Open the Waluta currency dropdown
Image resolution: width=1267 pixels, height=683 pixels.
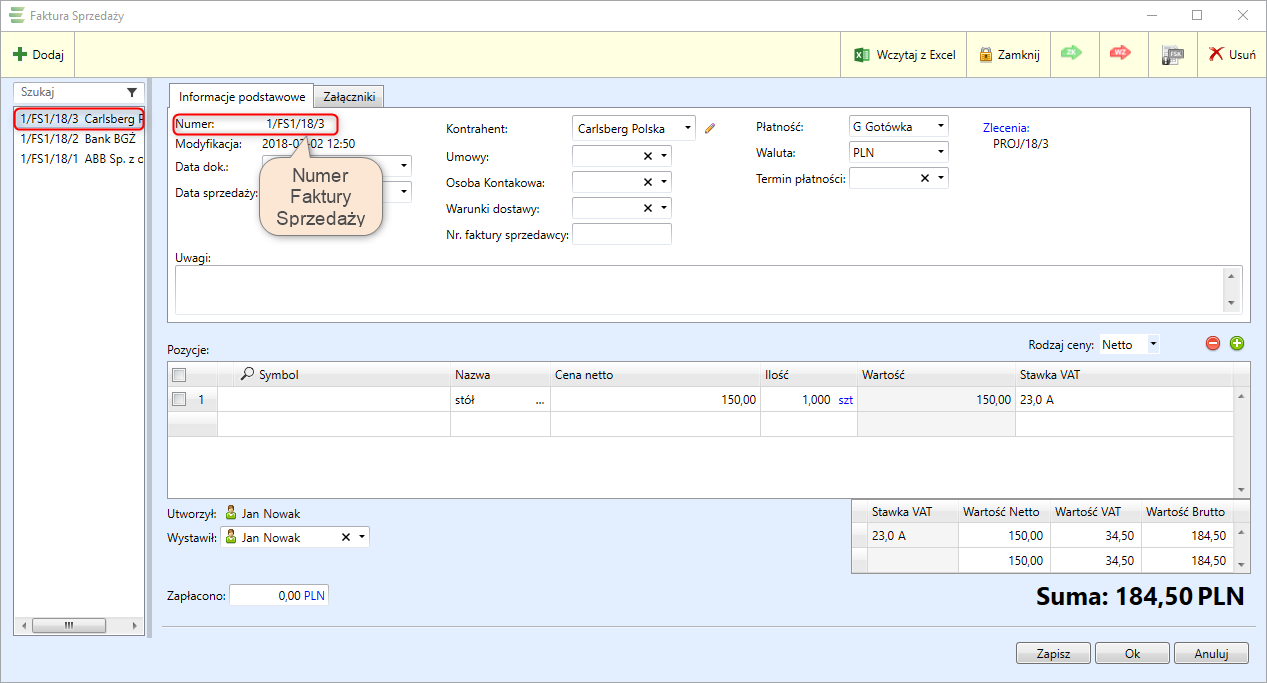pos(940,153)
